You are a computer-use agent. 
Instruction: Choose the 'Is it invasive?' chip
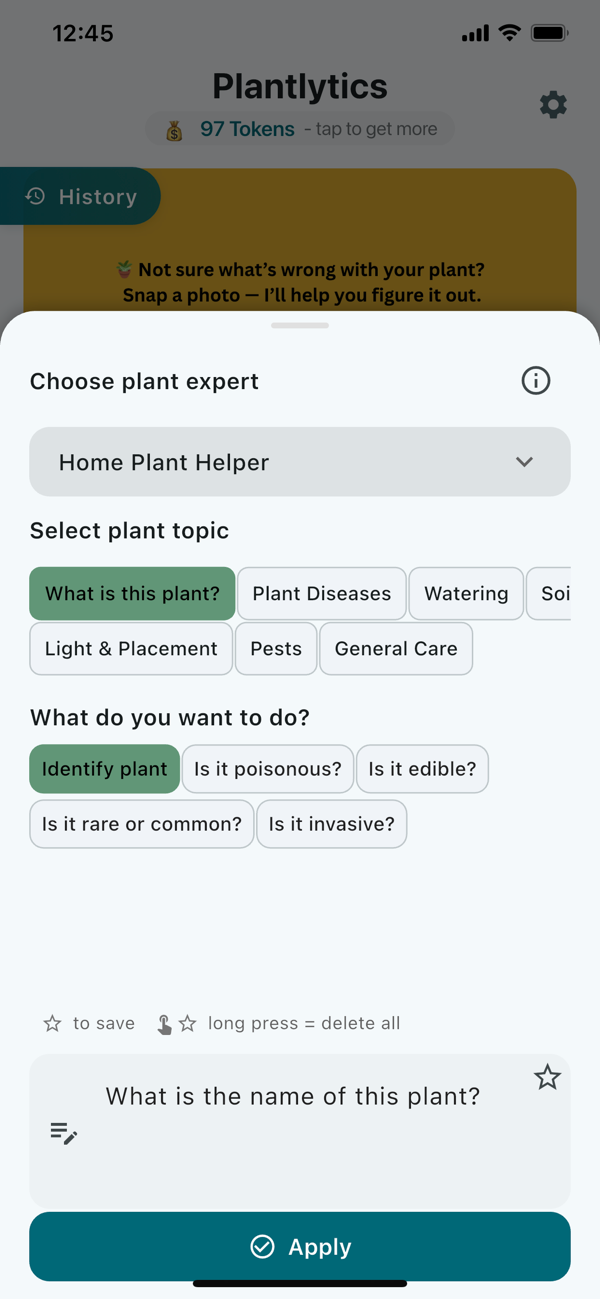(x=332, y=824)
